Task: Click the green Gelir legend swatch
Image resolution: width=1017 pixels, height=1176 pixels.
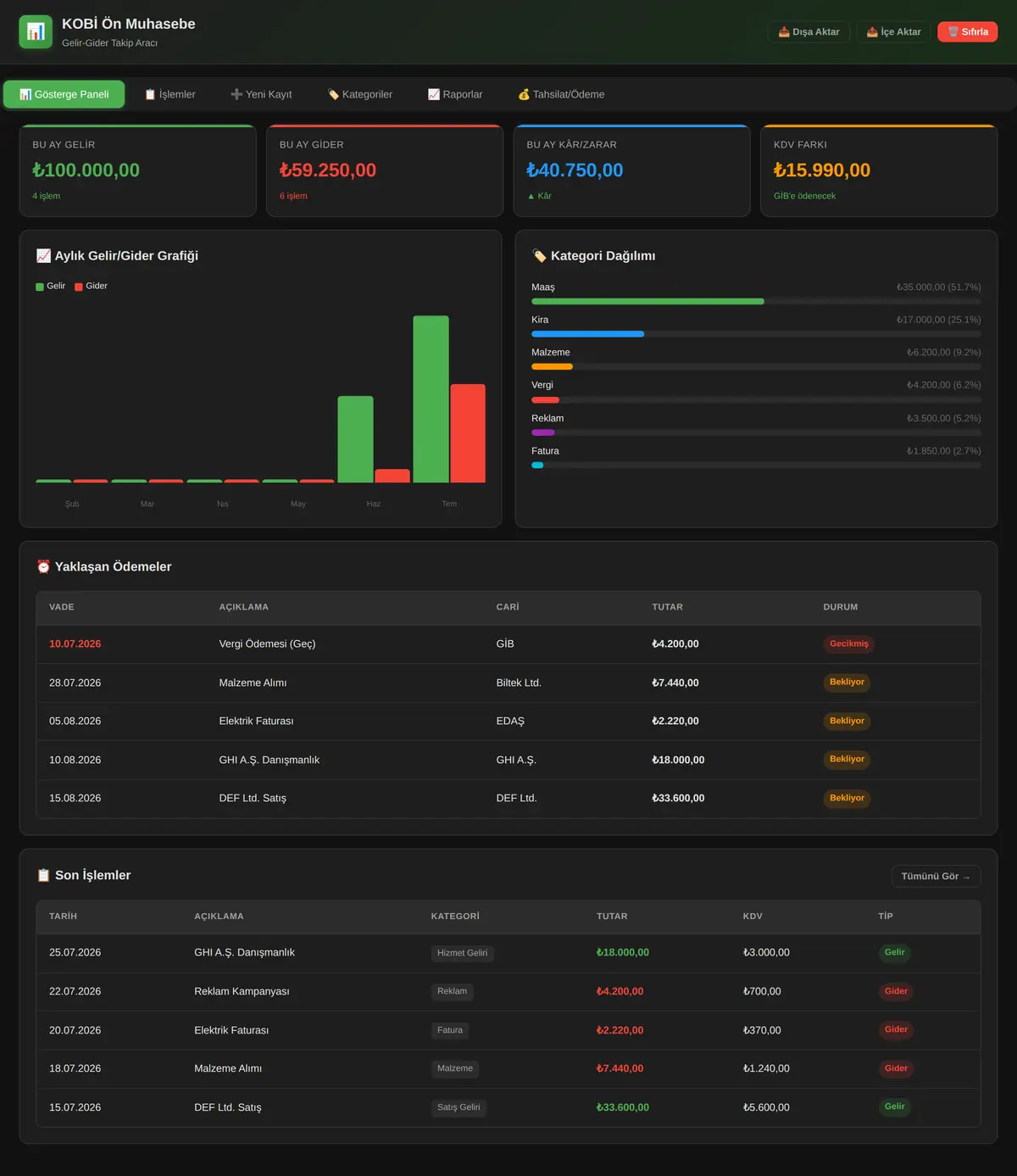Action: click(40, 287)
